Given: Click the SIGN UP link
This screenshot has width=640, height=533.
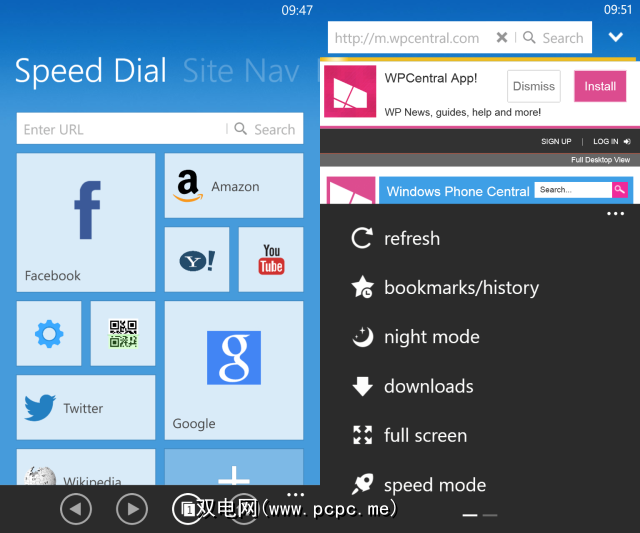Looking at the screenshot, I should pos(556,142).
